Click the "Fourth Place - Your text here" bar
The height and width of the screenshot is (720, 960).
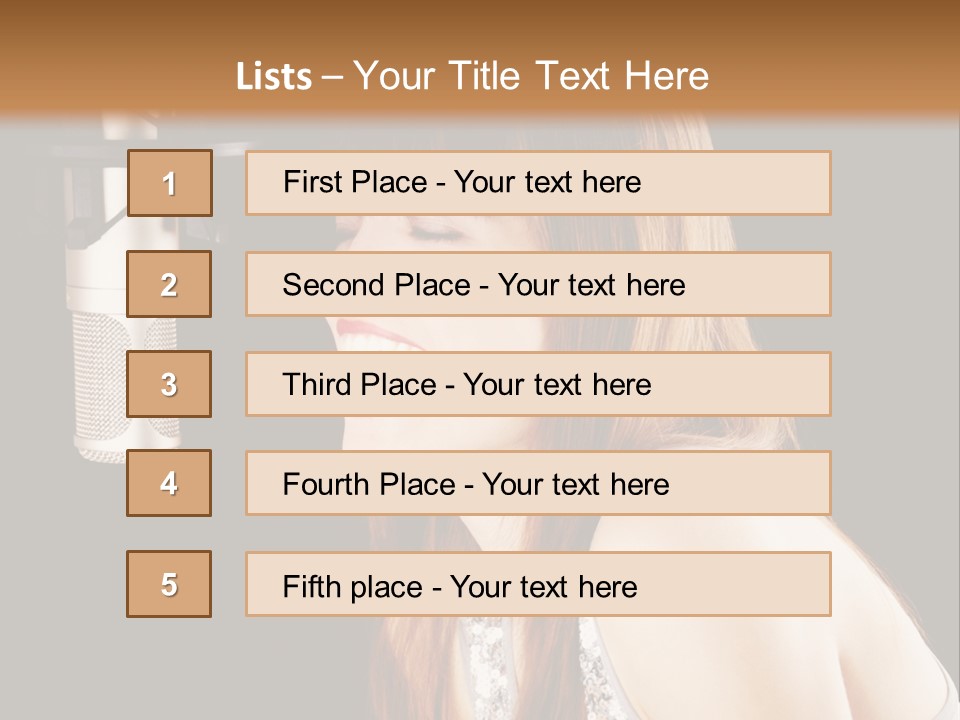coord(538,484)
